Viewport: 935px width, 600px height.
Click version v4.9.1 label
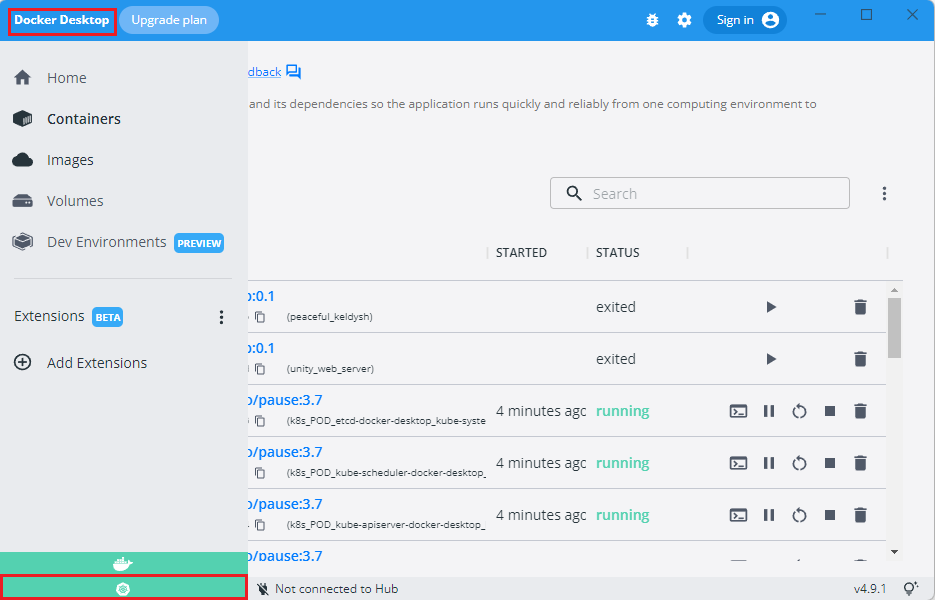870,589
